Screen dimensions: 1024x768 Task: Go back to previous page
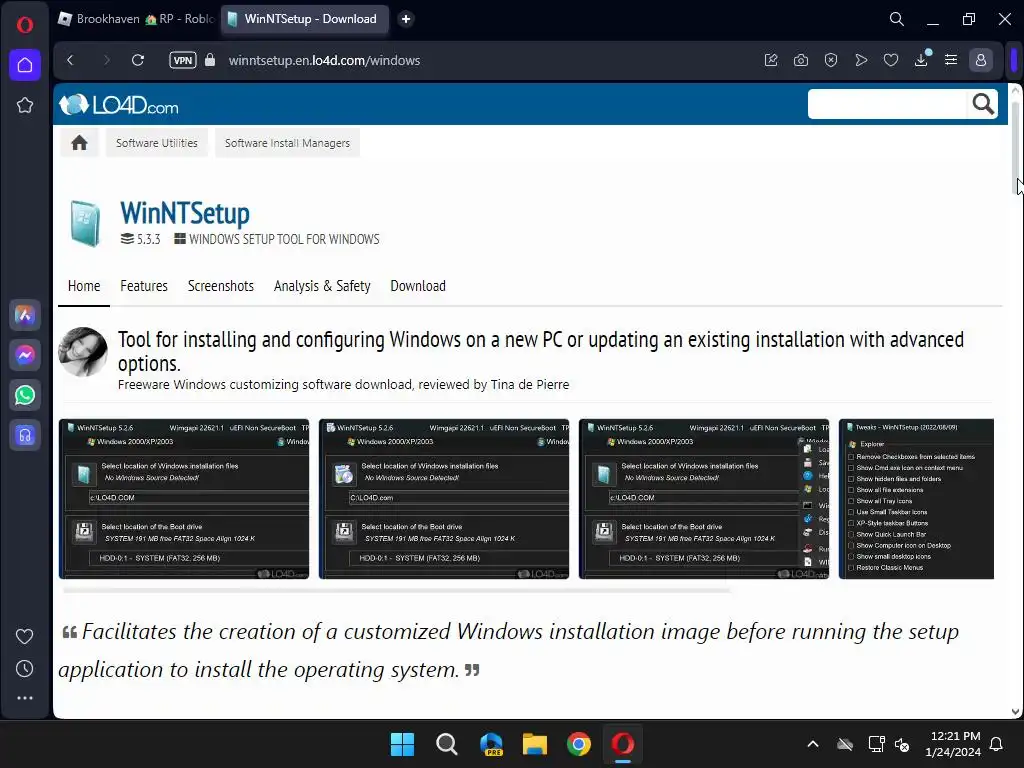tap(71, 60)
